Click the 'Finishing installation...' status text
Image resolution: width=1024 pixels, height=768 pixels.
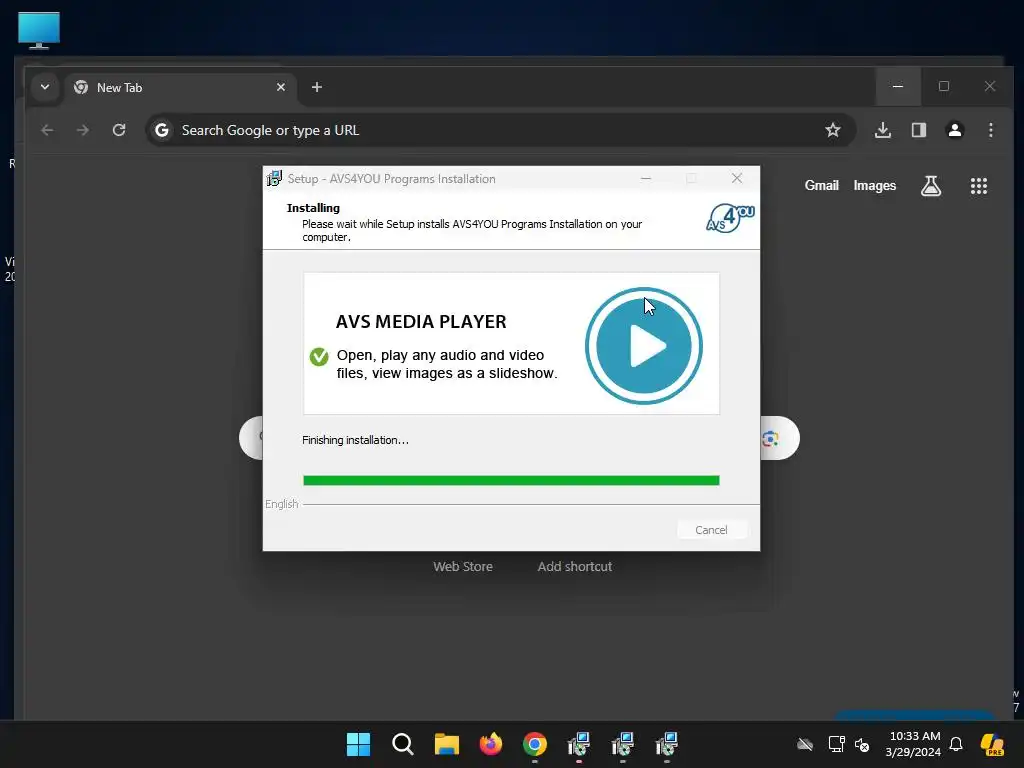tap(355, 440)
